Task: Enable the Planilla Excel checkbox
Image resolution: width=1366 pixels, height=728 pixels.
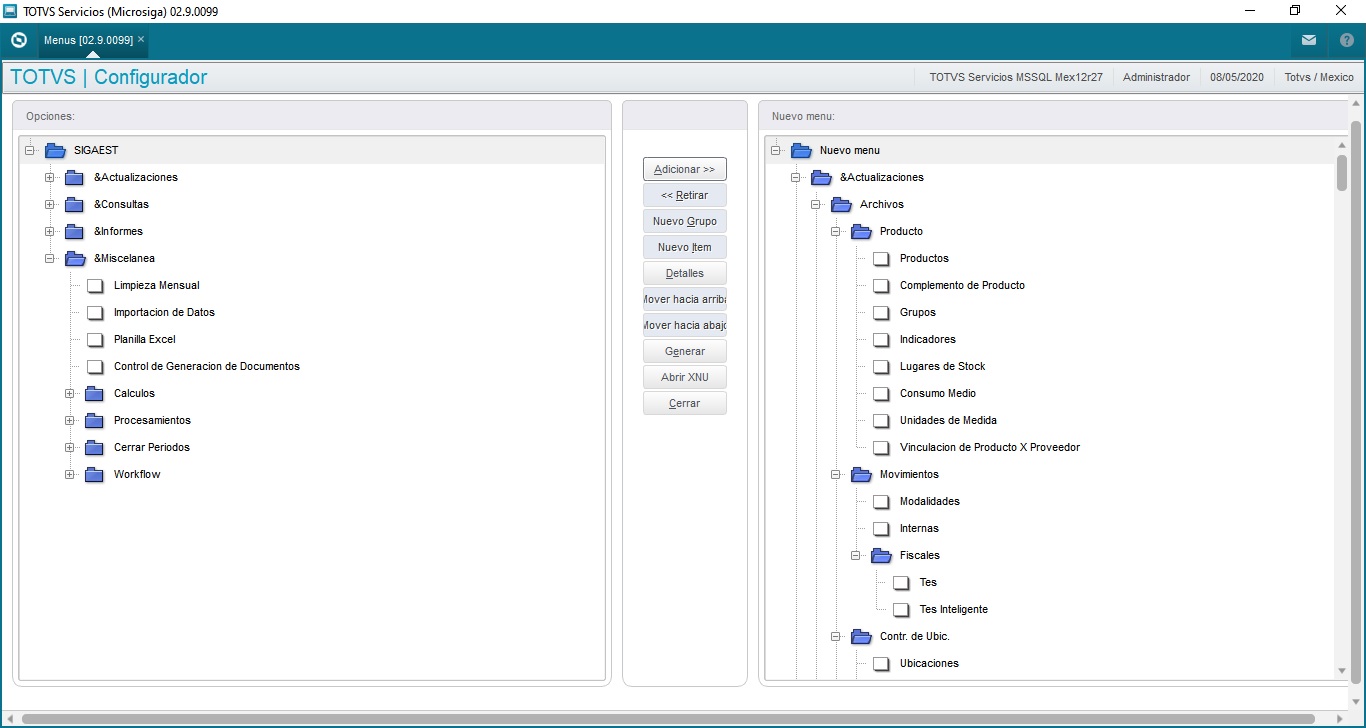Action: pyautogui.click(x=95, y=339)
